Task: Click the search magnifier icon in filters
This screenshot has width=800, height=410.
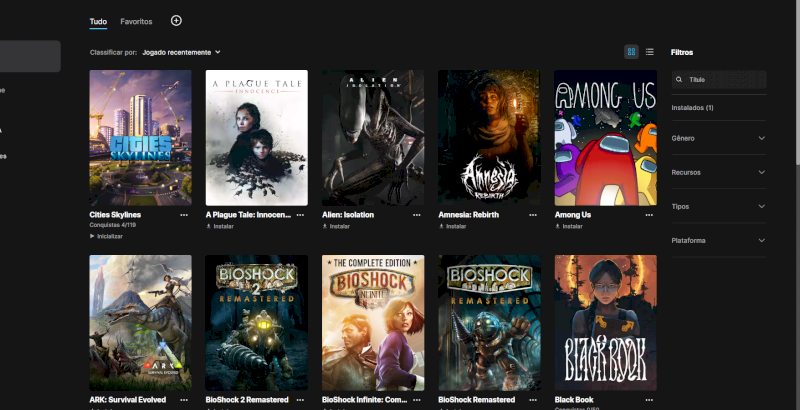Action: [679, 80]
